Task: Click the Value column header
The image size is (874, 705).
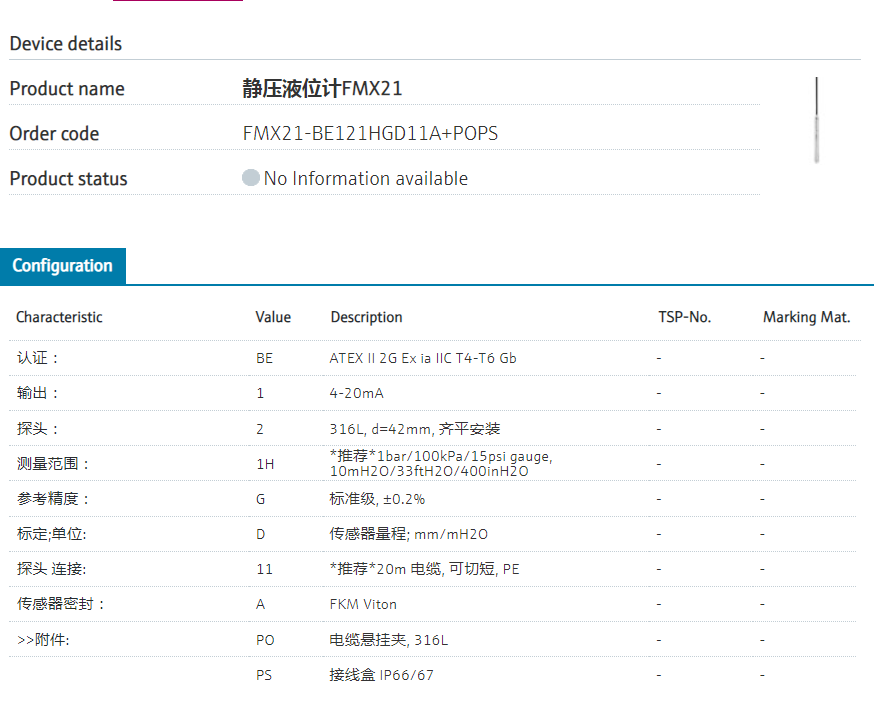Action: 273,317
